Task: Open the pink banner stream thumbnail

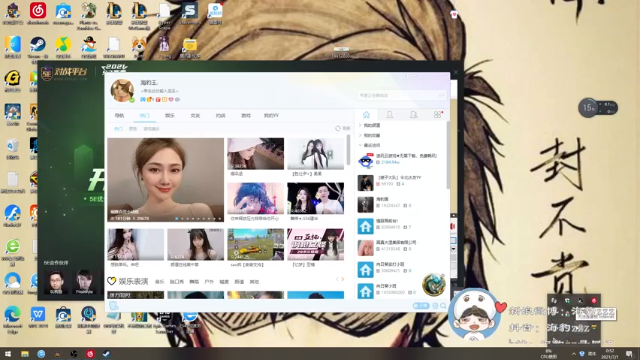Action: click(x=316, y=244)
